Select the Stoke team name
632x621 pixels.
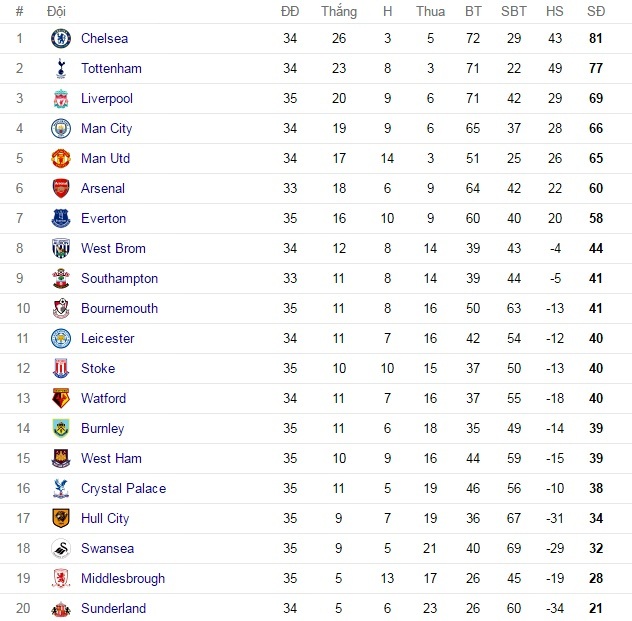click(x=98, y=369)
